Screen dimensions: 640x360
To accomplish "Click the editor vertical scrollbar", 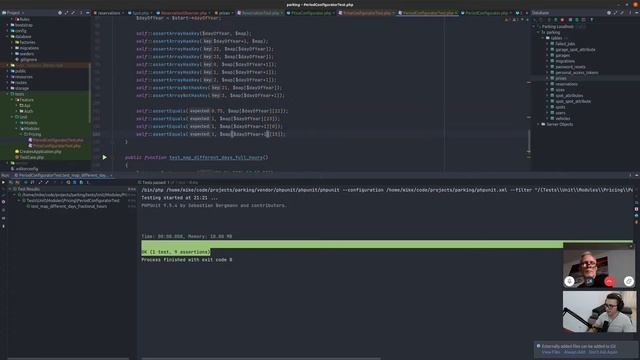I will click(x=529, y=140).
